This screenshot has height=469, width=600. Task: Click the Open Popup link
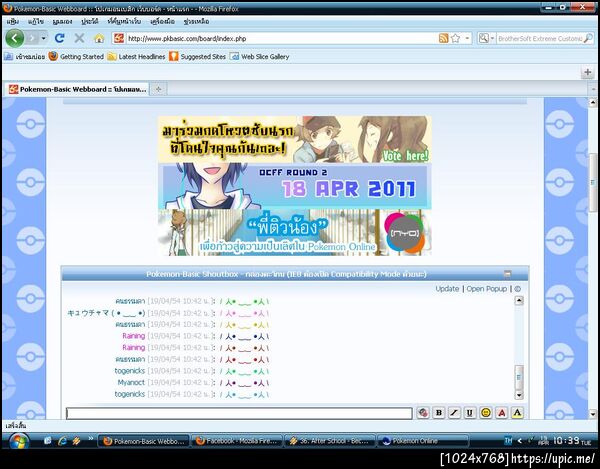[486, 289]
